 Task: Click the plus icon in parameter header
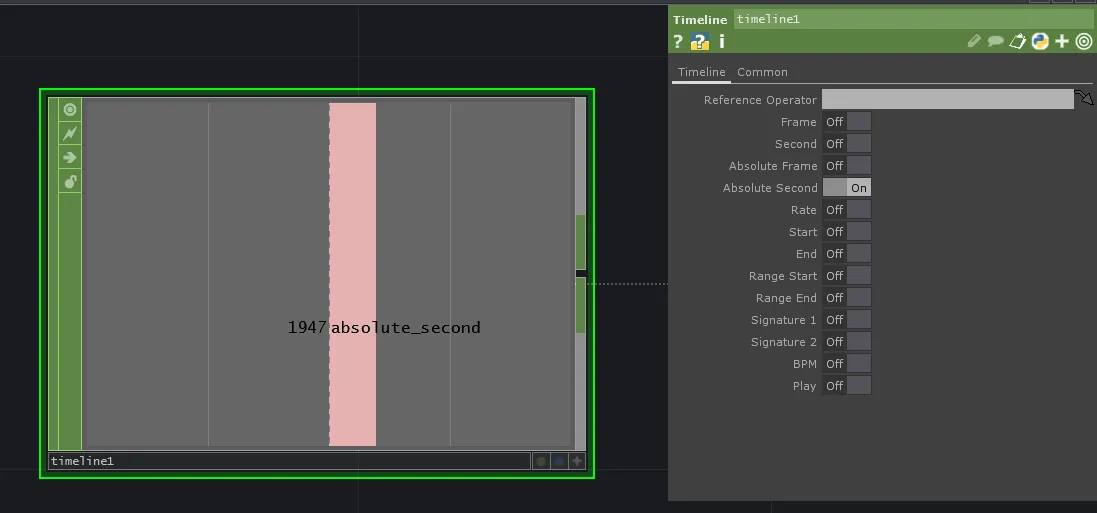pyautogui.click(x=1062, y=41)
